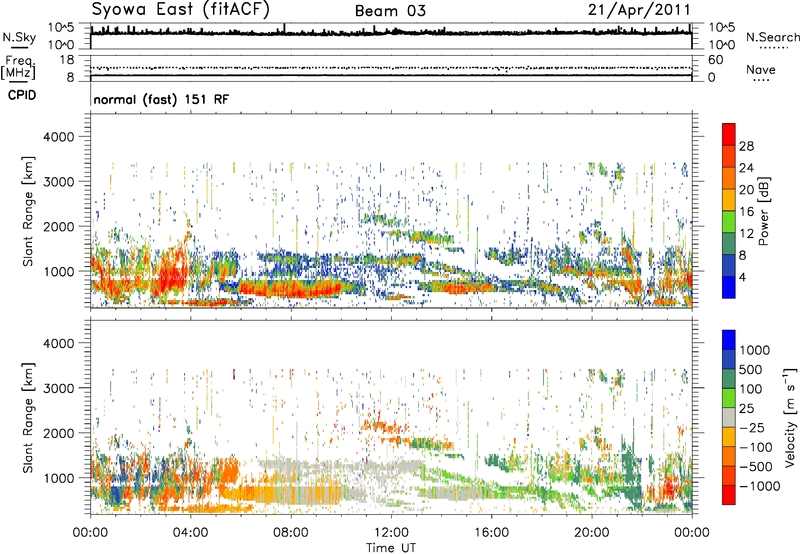Click the "16" label on Power color bar
Screen dimensions: 800x554
tap(746, 212)
